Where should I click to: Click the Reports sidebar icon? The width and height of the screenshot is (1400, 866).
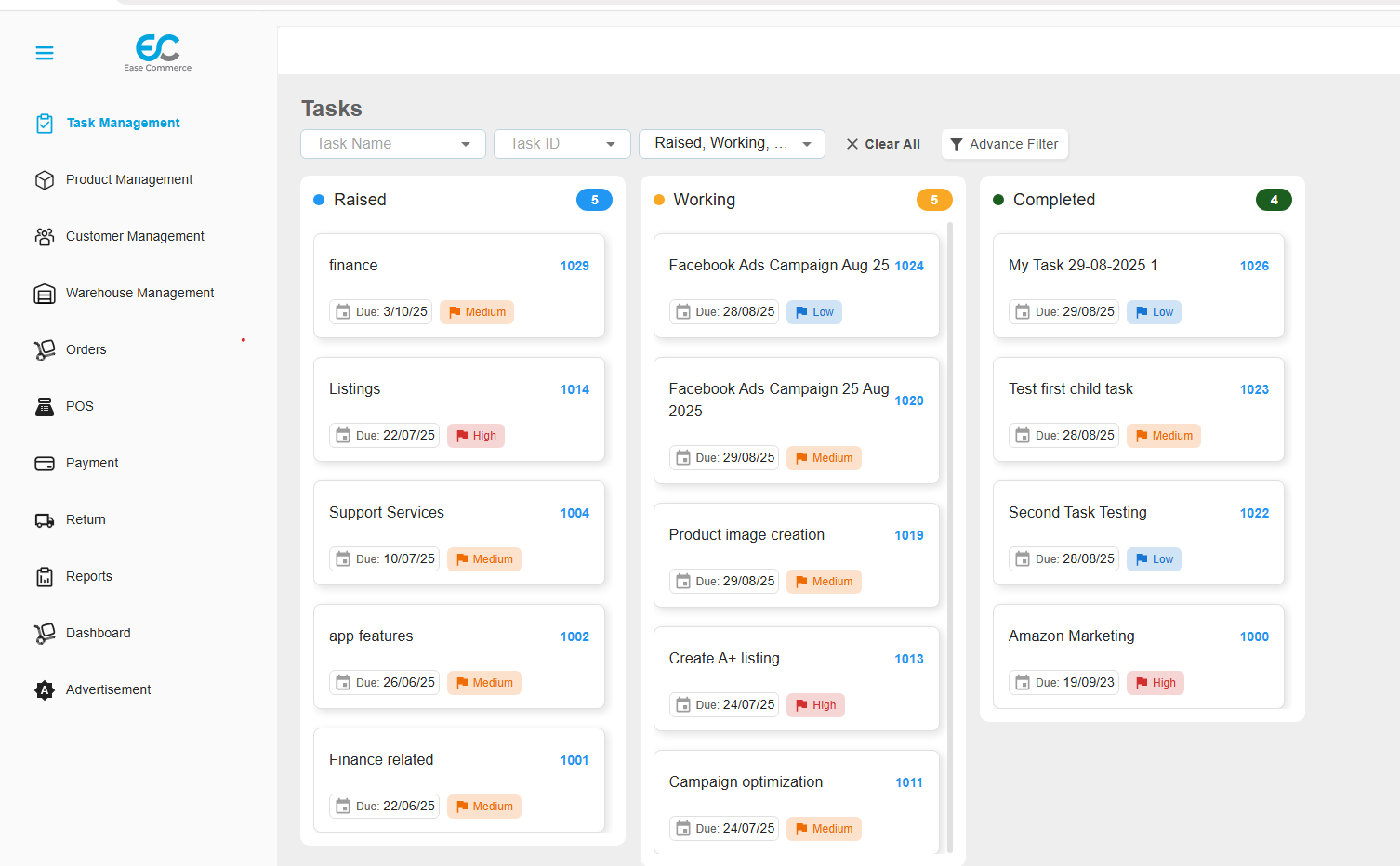click(x=45, y=576)
